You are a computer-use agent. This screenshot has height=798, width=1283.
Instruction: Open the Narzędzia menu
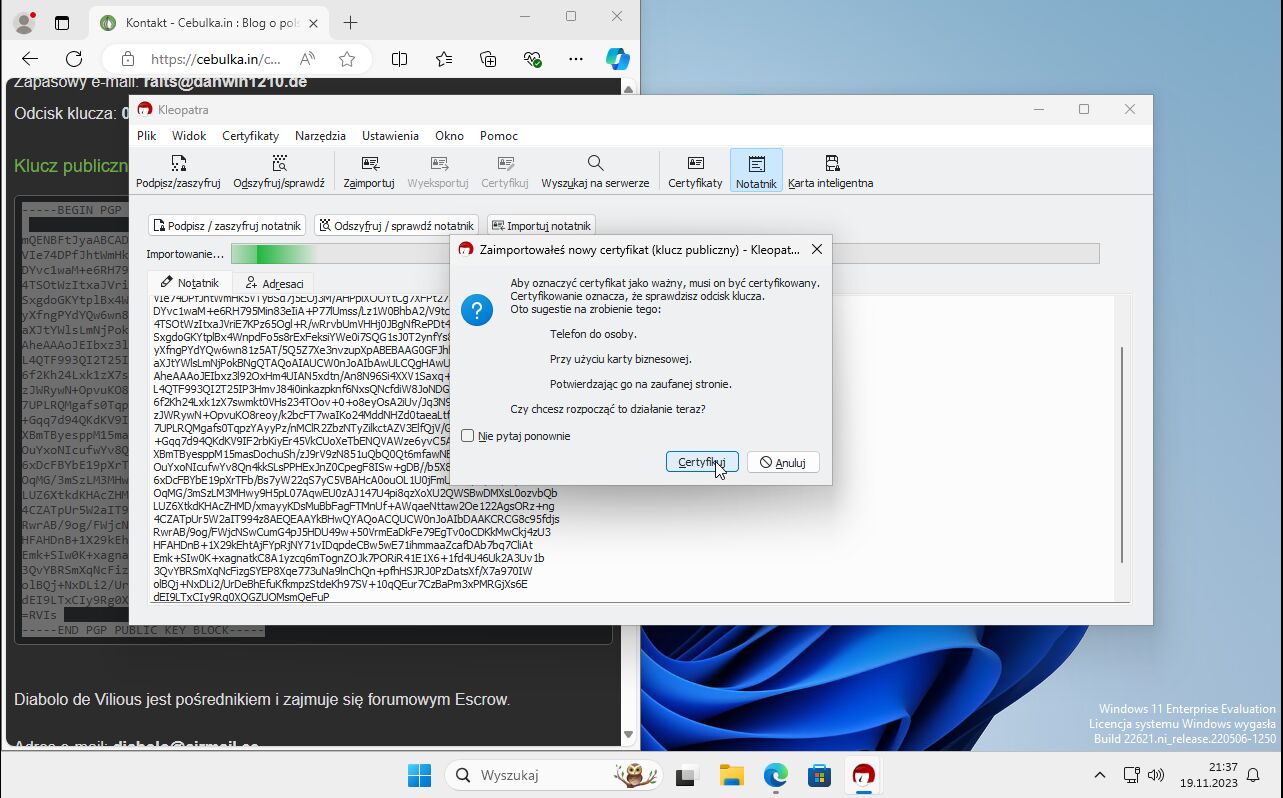320,136
